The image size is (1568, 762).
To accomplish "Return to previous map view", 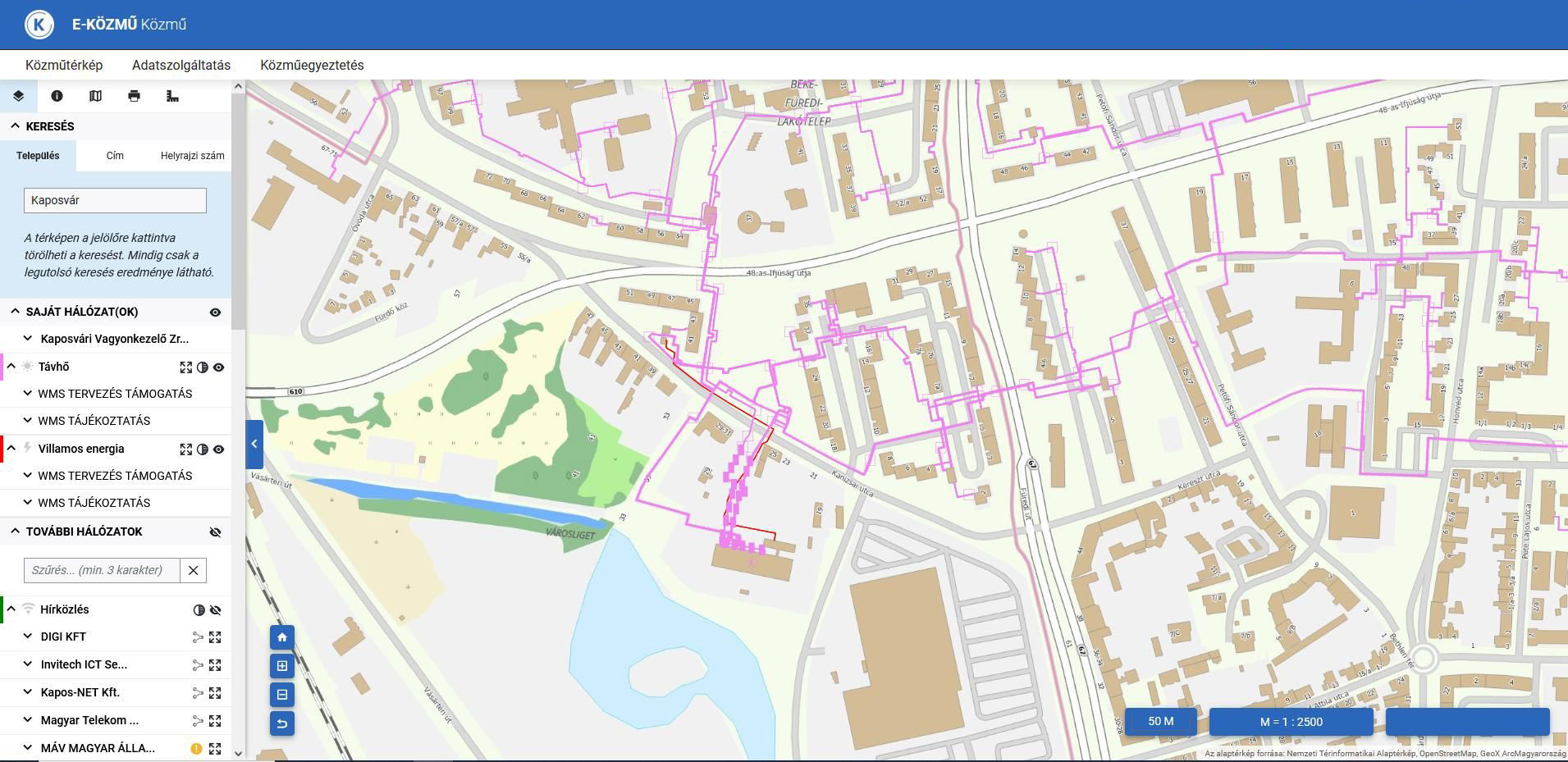I will coord(282,723).
